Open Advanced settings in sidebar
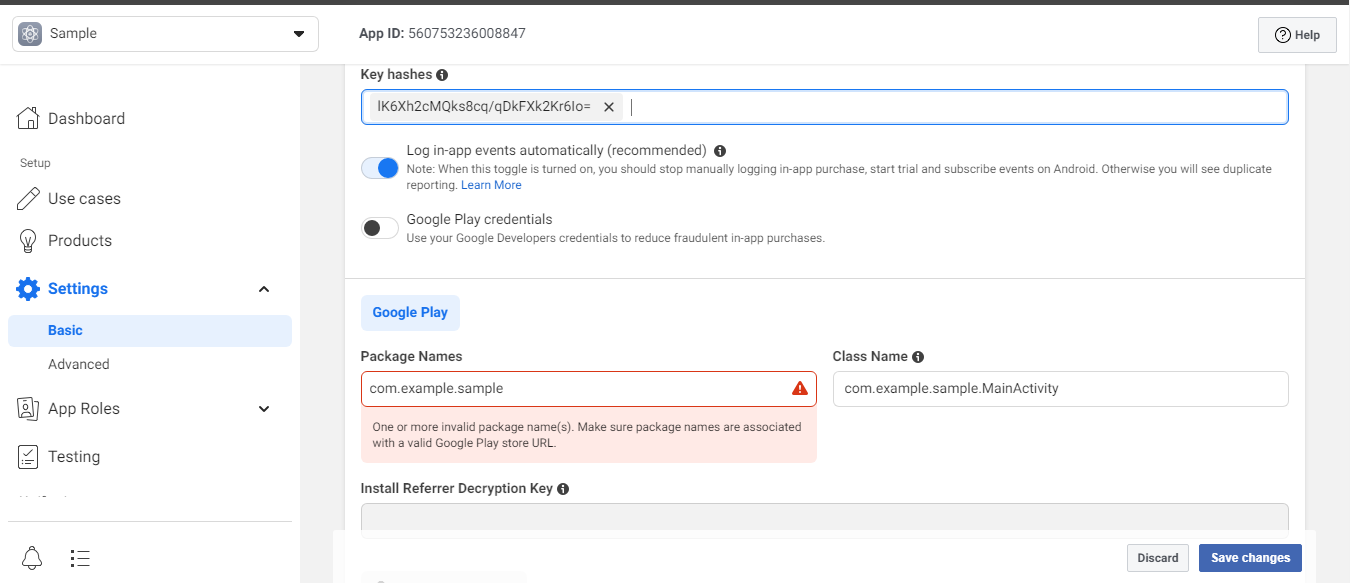This screenshot has width=1350, height=583. tap(79, 364)
